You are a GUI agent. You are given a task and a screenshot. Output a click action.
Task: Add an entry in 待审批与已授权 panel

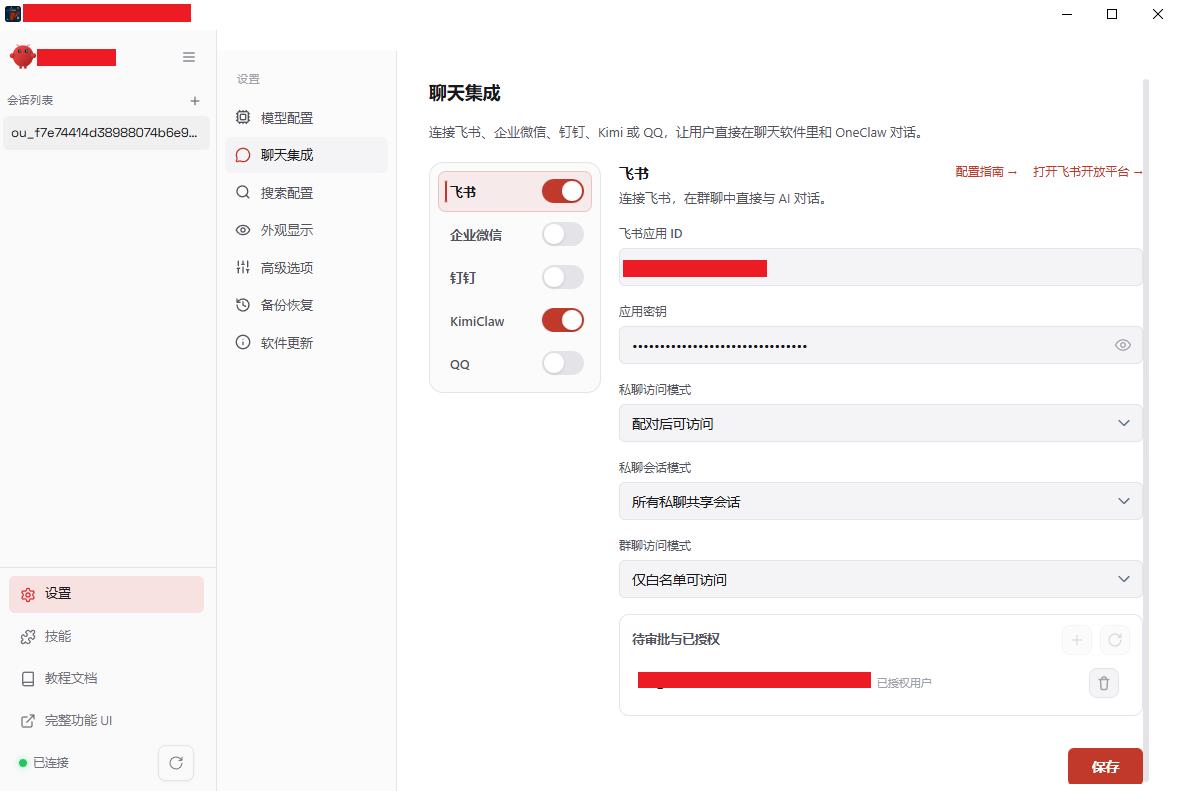pos(1076,640)
